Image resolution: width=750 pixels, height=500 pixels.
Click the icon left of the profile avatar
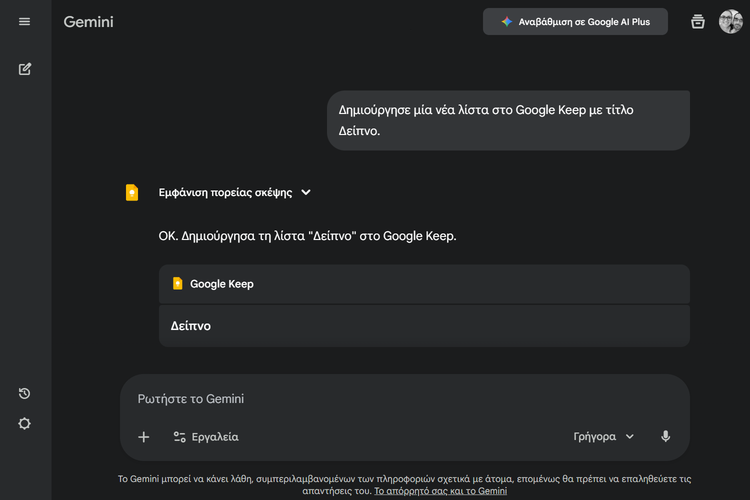coord(698,22)
